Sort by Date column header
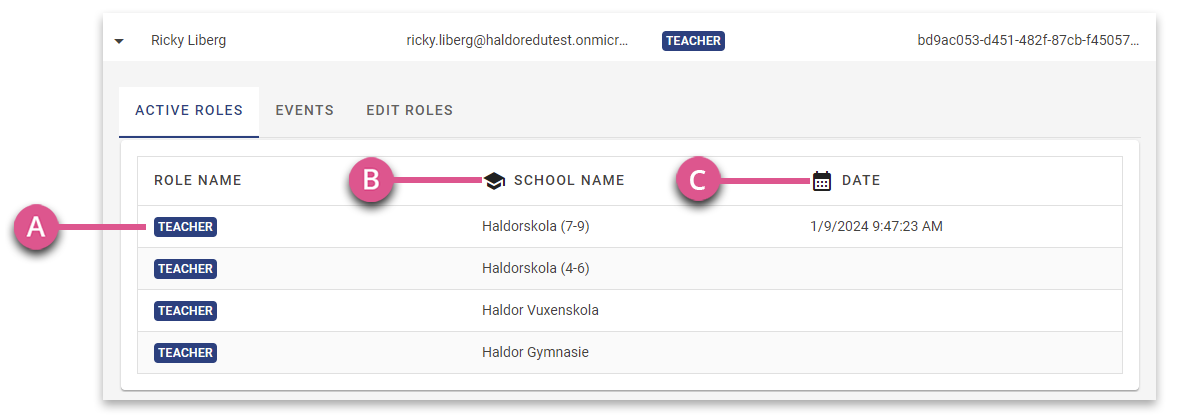 coord(861,180)
